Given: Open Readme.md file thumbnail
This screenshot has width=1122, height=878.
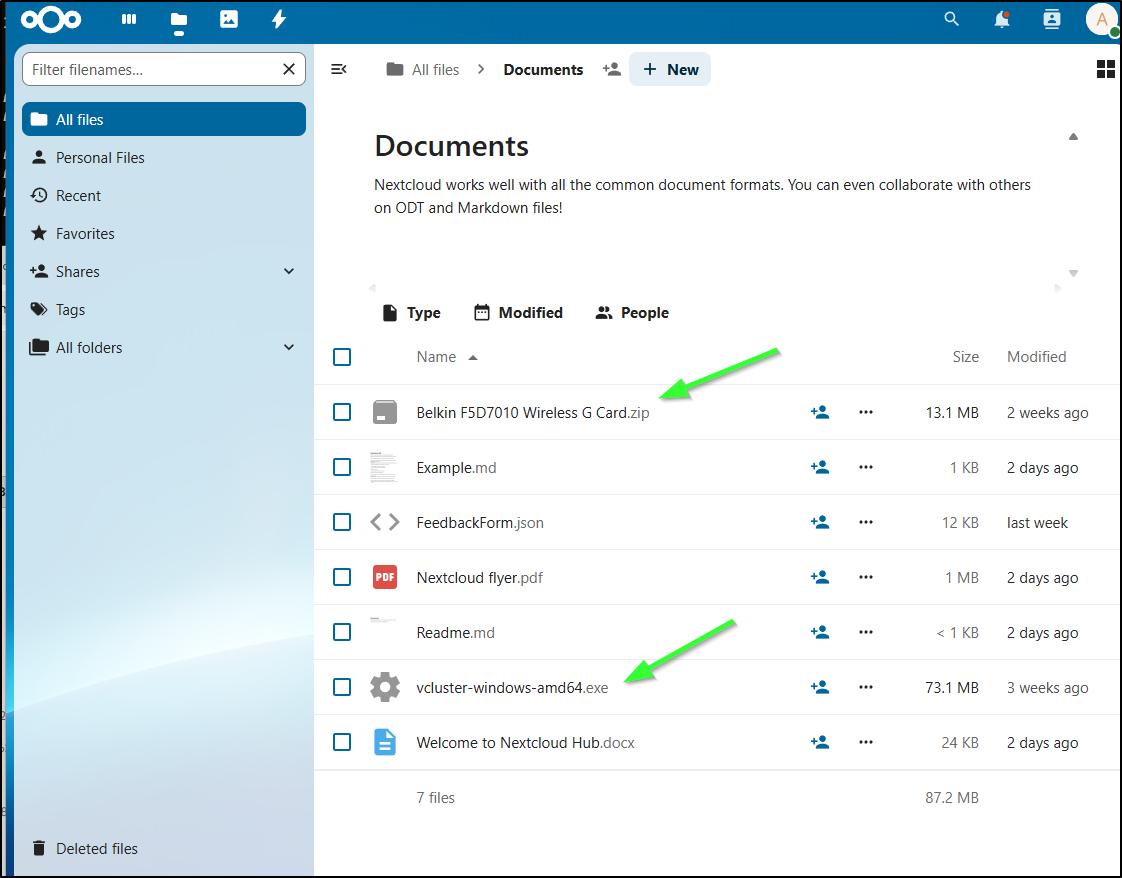Looking at the screenshot, I should point(384,633).
